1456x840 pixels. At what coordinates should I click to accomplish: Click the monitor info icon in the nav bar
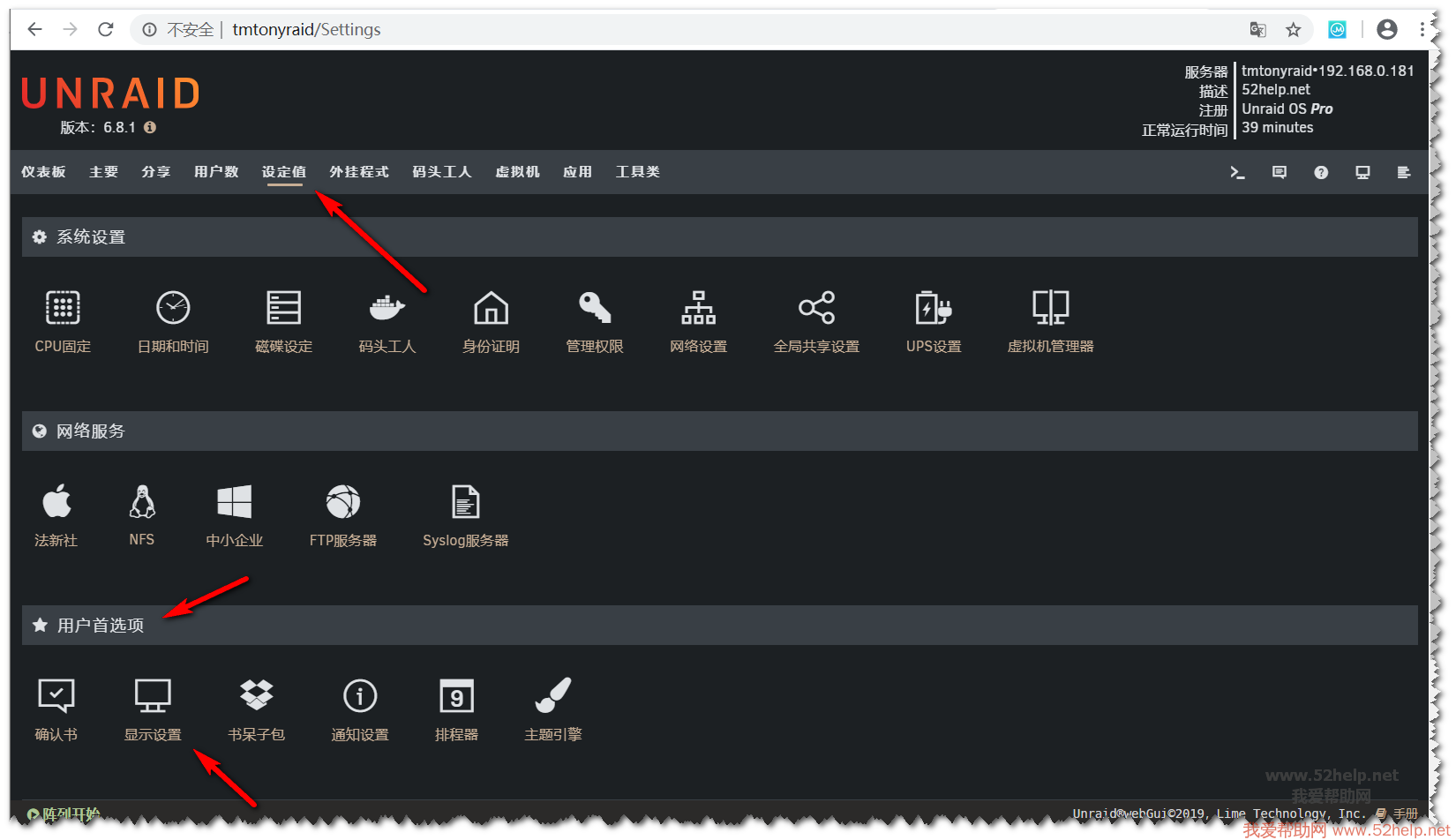[x=1362, y=172]
